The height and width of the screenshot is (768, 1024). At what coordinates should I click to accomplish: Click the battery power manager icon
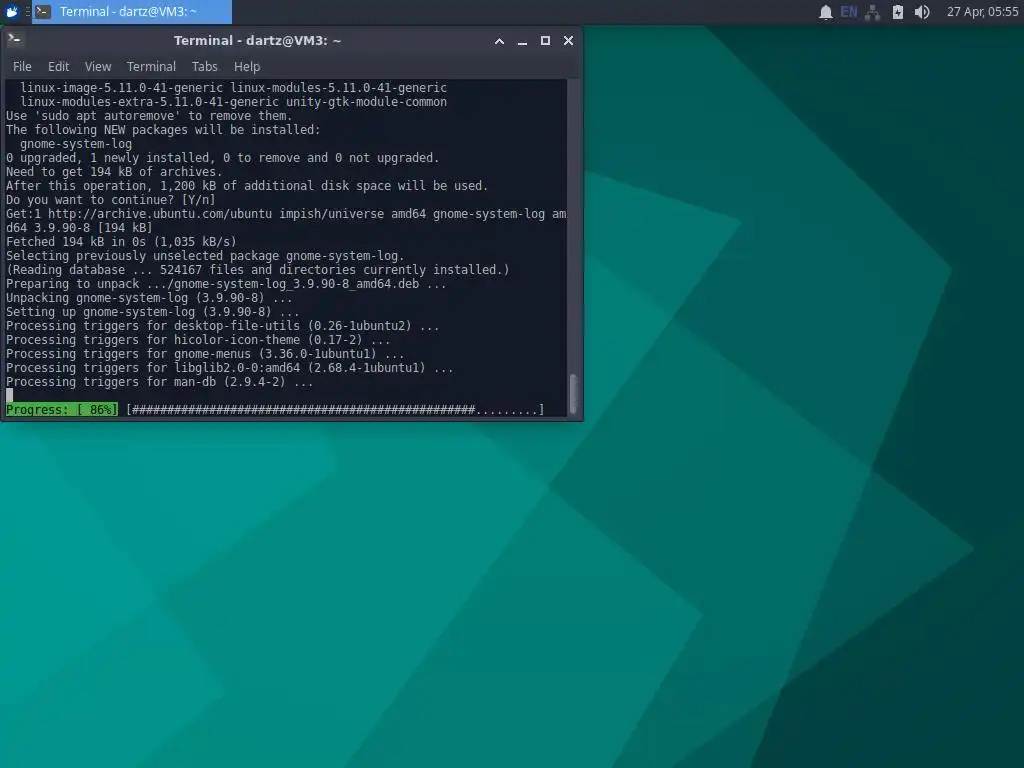[x=897, y=12]
